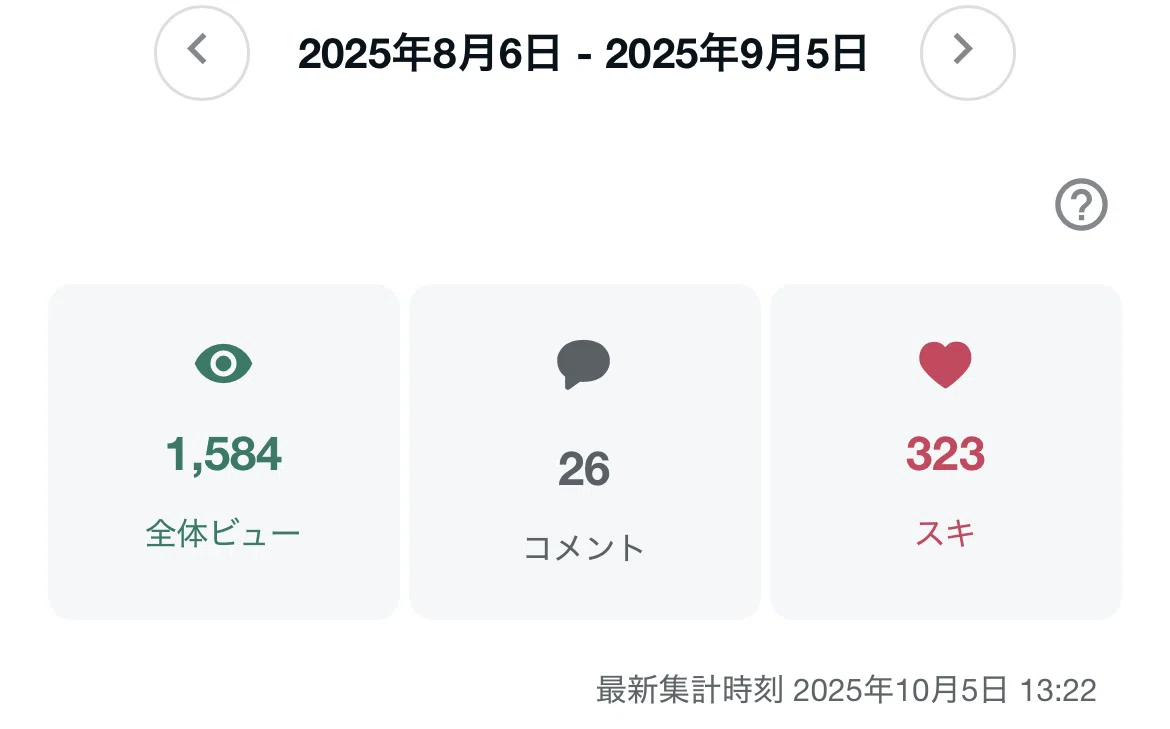Screen dimensions: 1170x729
Task: Open the help question mark icon
Action: pyautogui.click(x=1080, y=204)
